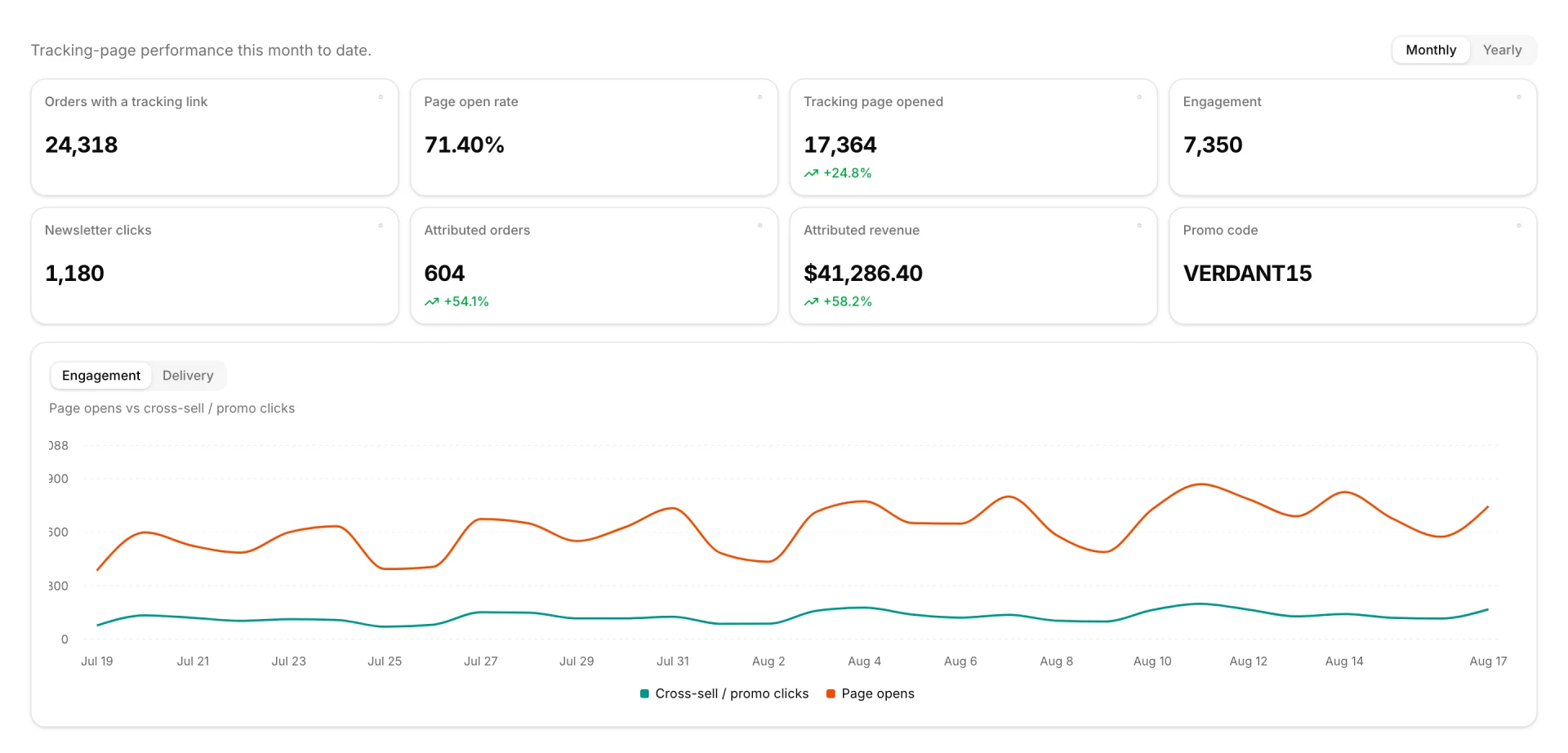Click the orange Page opens legend swatch
Image resolution: width=1568 pixels, height=753 pixels.
tap(831, 693)
